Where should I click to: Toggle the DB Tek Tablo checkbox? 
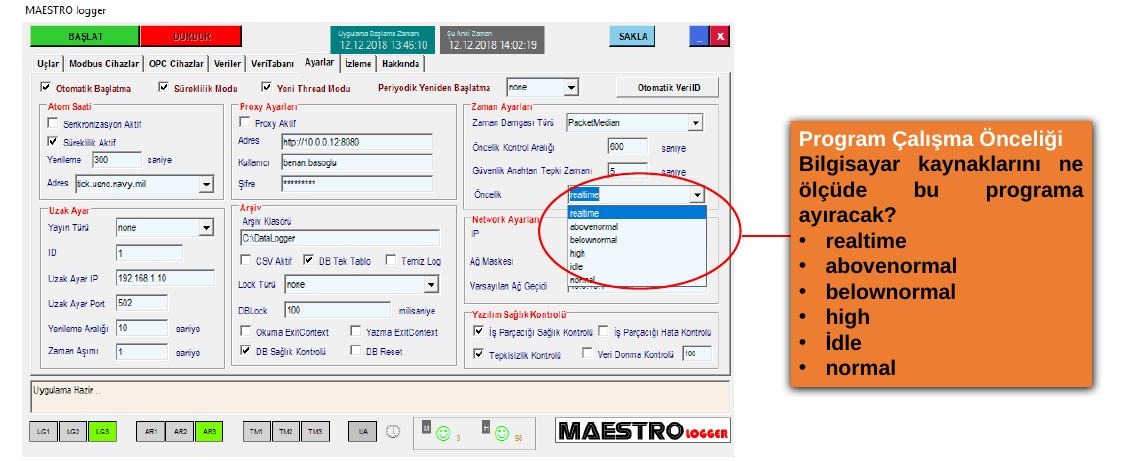308,261
